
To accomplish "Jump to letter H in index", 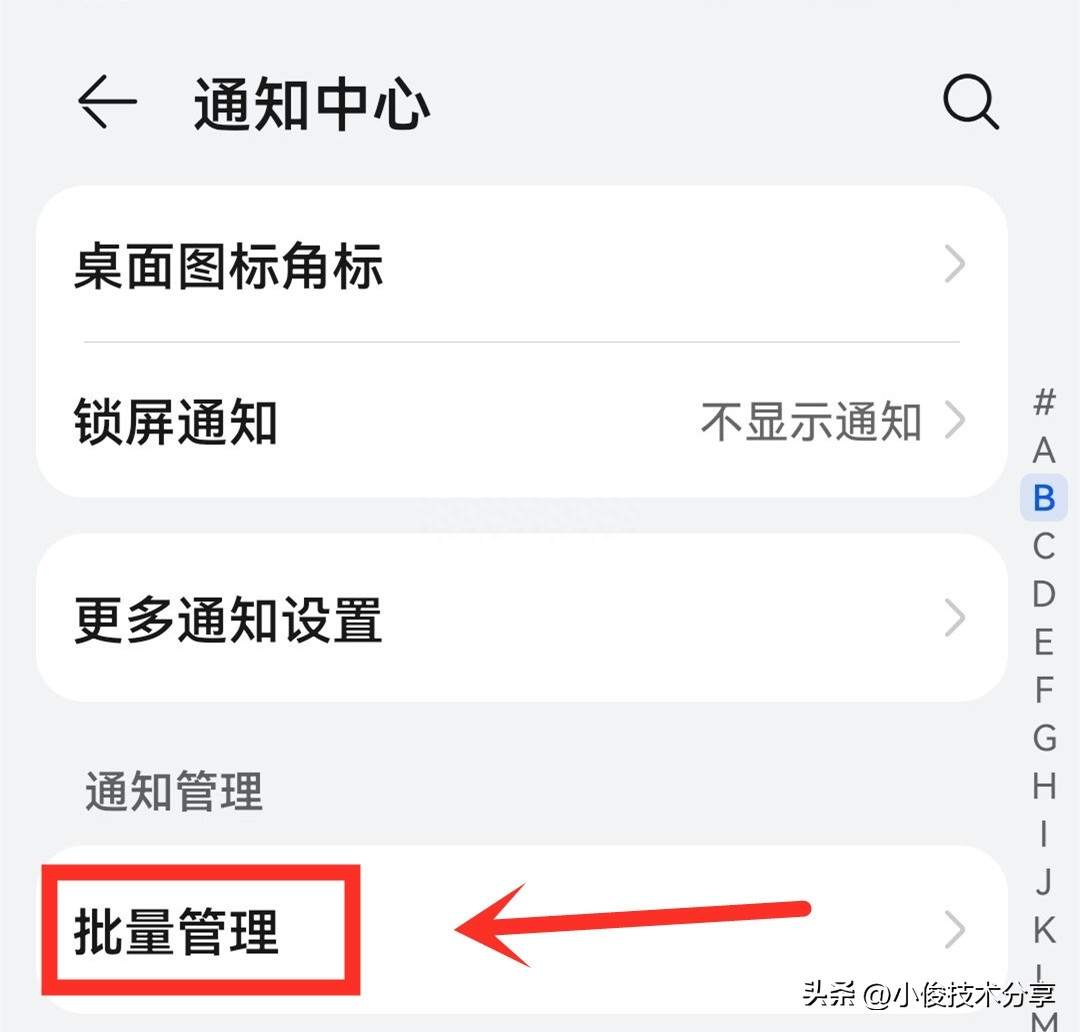I will click(1044, 785).
